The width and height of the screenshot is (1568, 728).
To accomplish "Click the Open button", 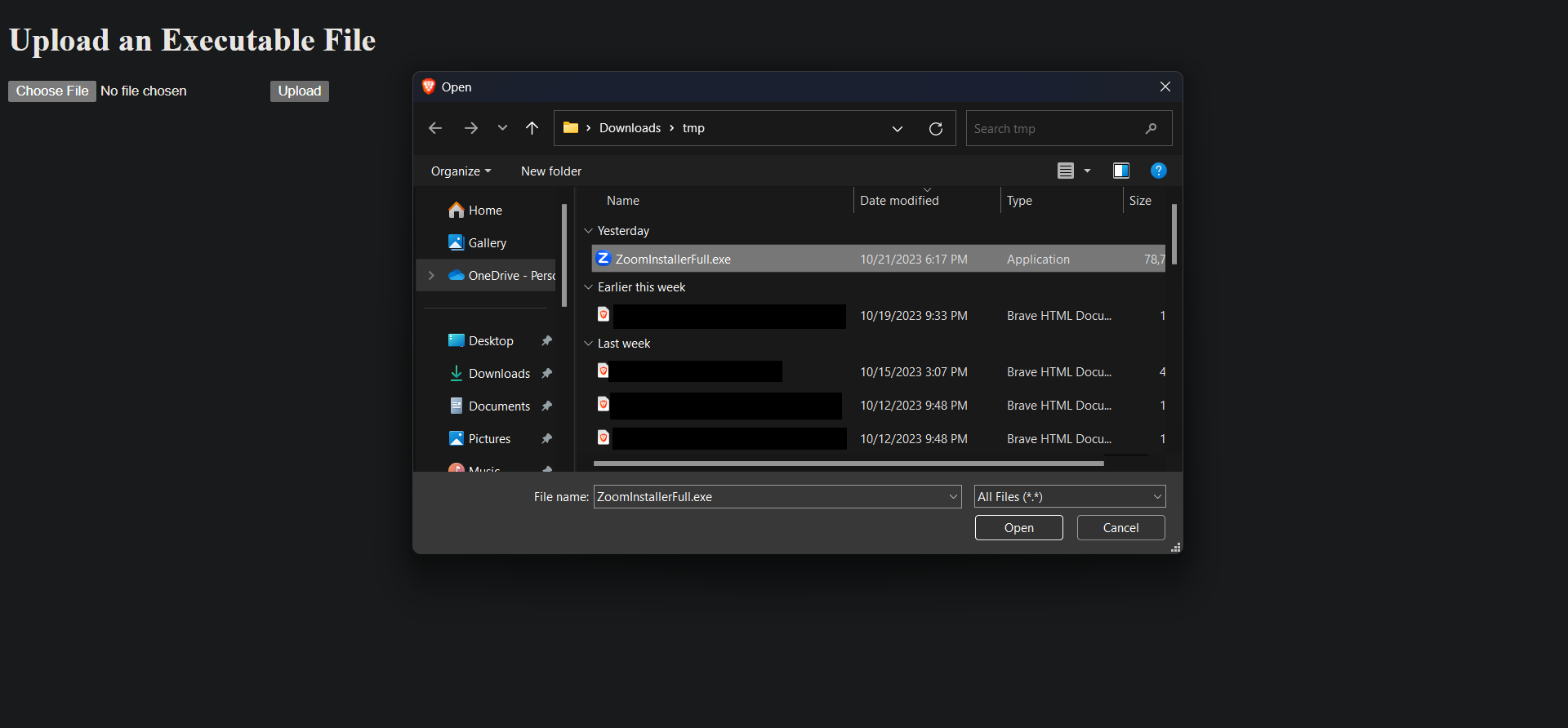I will [x=1019, y=528].
